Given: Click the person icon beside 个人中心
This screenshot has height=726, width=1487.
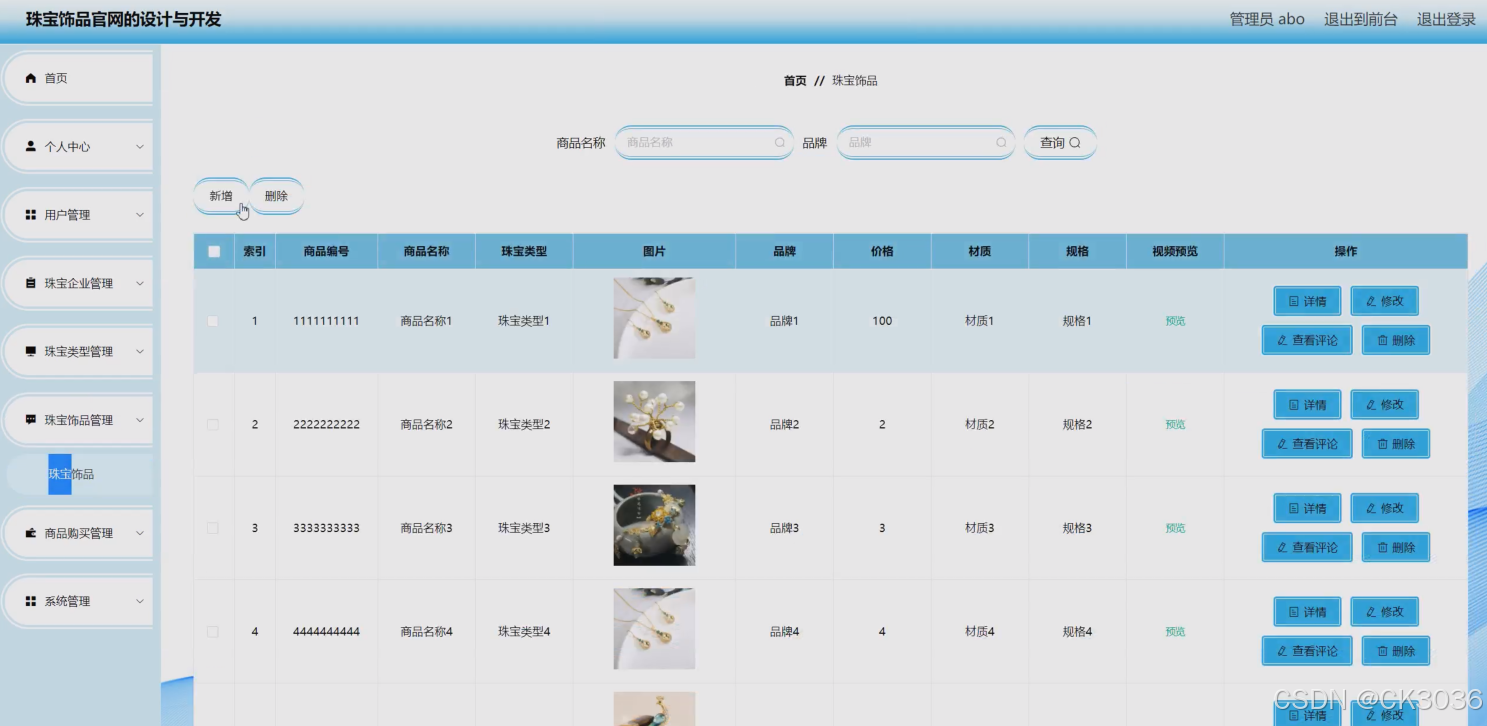Looking at the screenshot, I should pyautogui.click(x=31, y=146).
